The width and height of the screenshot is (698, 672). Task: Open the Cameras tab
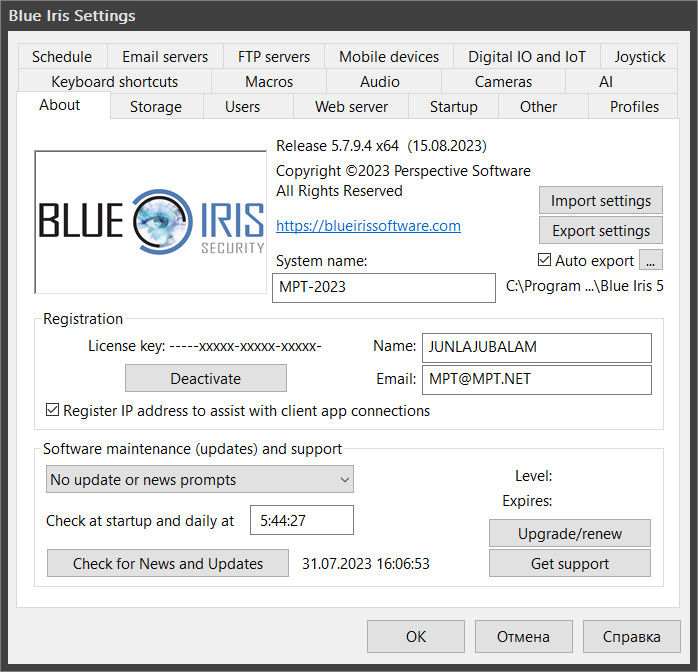click(x=503, y=82)
